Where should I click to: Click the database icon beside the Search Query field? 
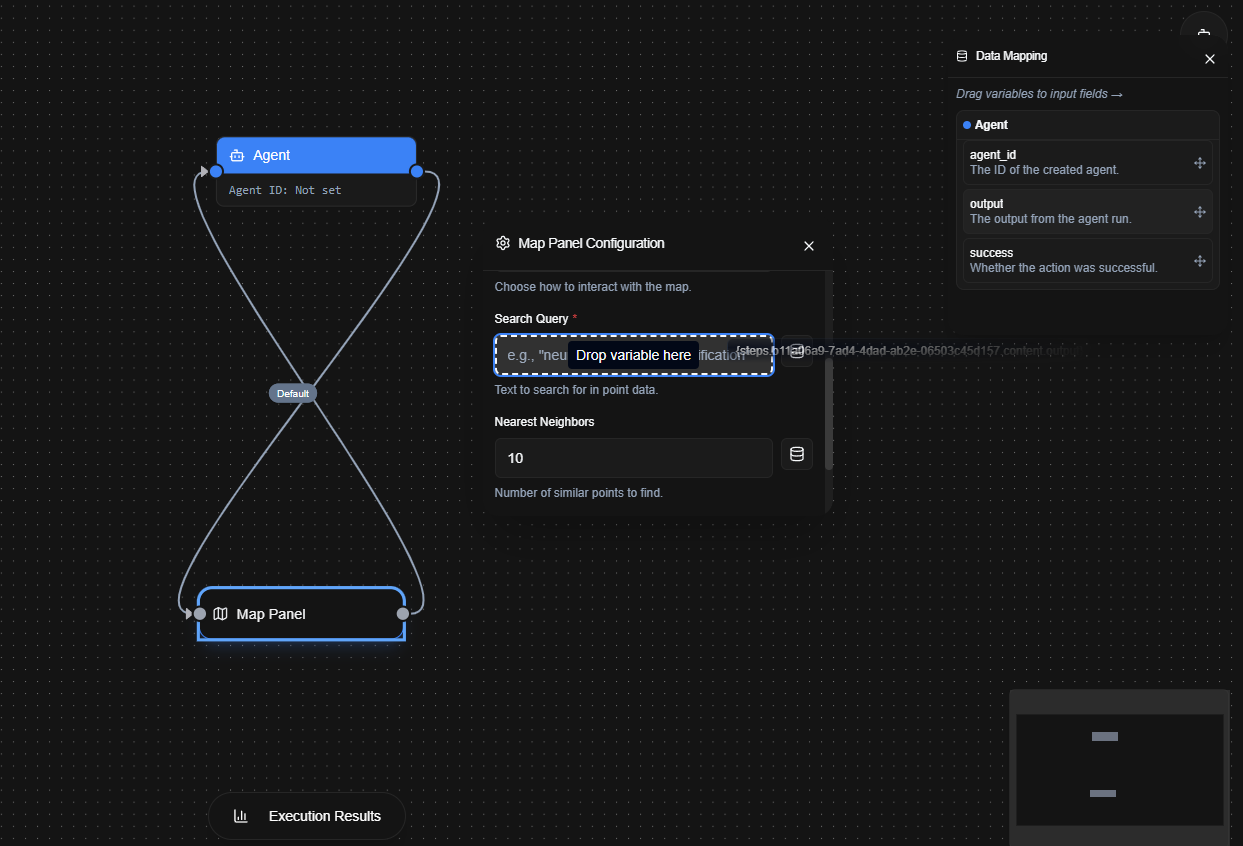pyautogui.click(x=796, y=350)
